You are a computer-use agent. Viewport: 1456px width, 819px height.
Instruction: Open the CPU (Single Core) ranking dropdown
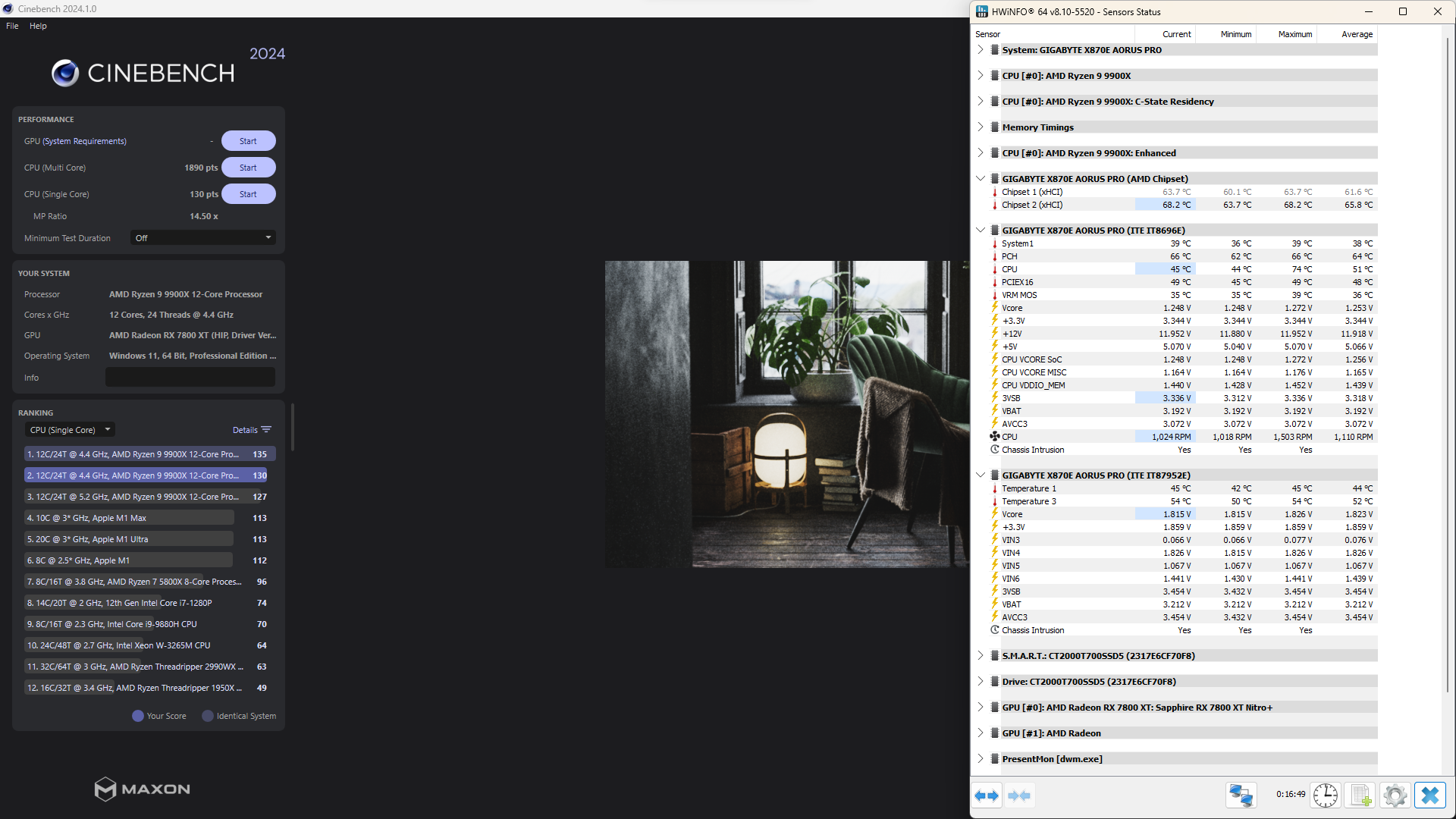[70, 430]
